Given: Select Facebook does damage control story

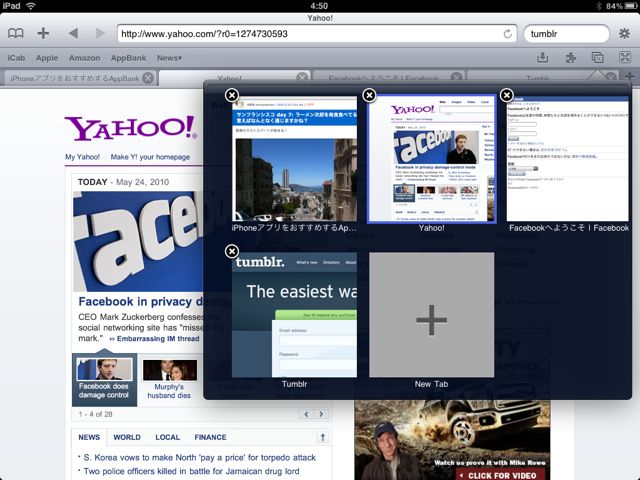Looking at the screenshot, I should tap(104, 380).
